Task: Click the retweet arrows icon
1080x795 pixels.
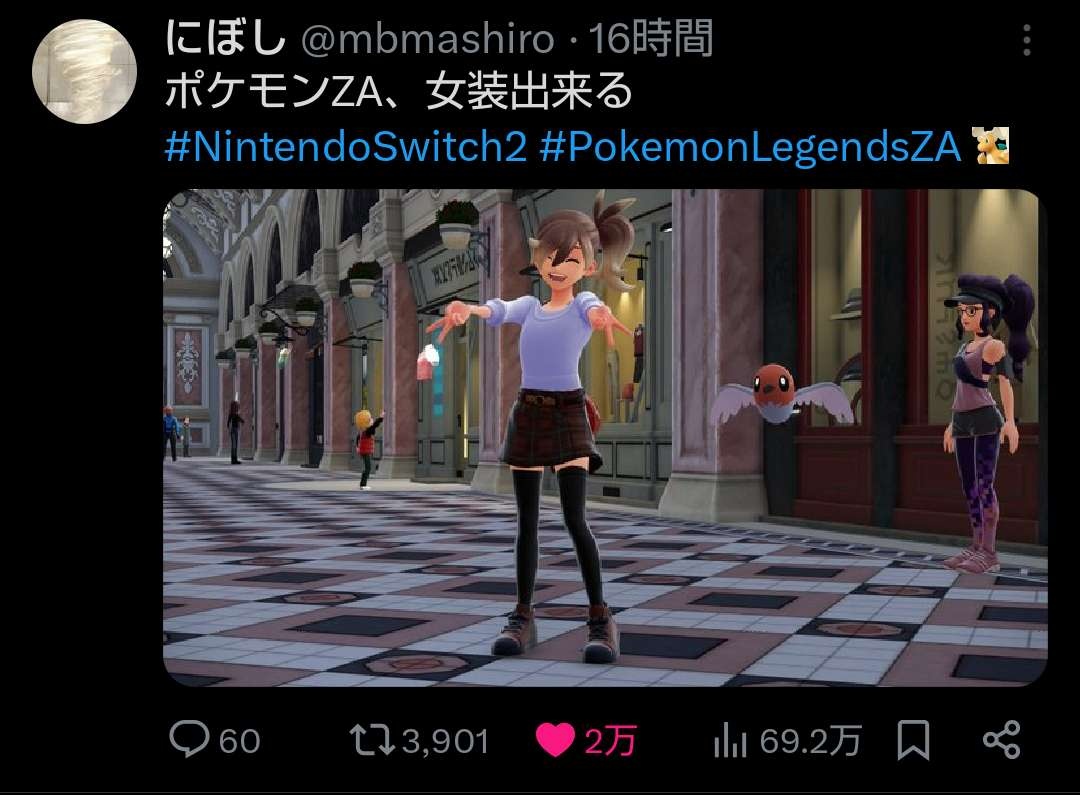Action: 372,741
